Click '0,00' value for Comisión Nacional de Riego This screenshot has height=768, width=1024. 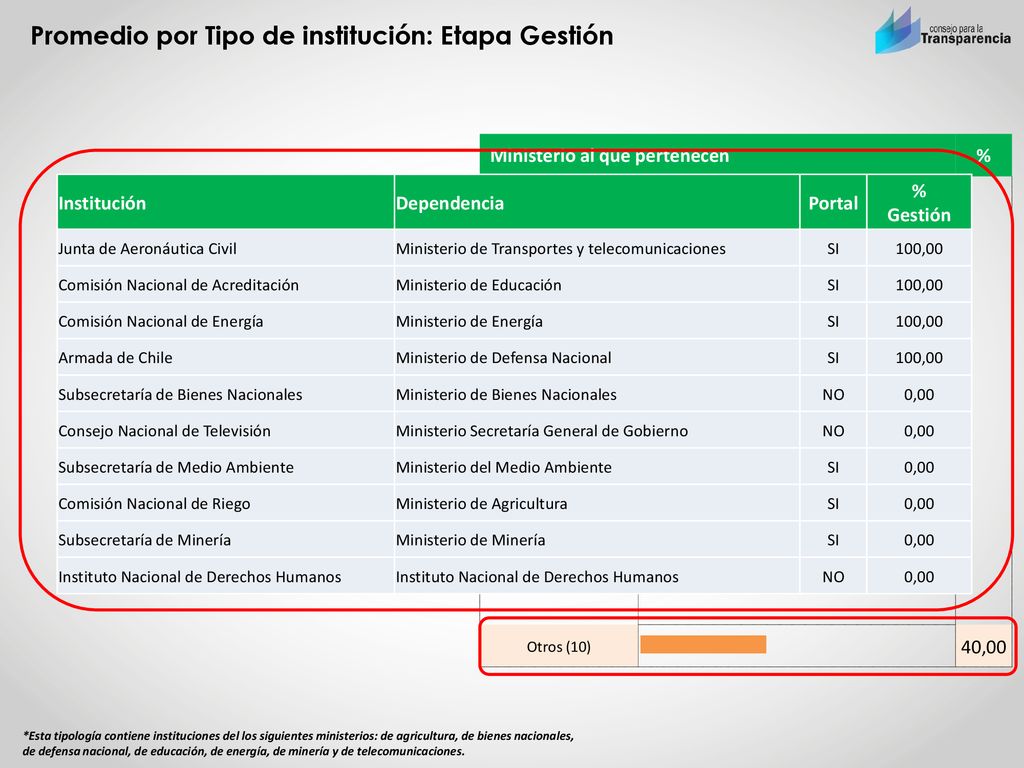(919, 504)
